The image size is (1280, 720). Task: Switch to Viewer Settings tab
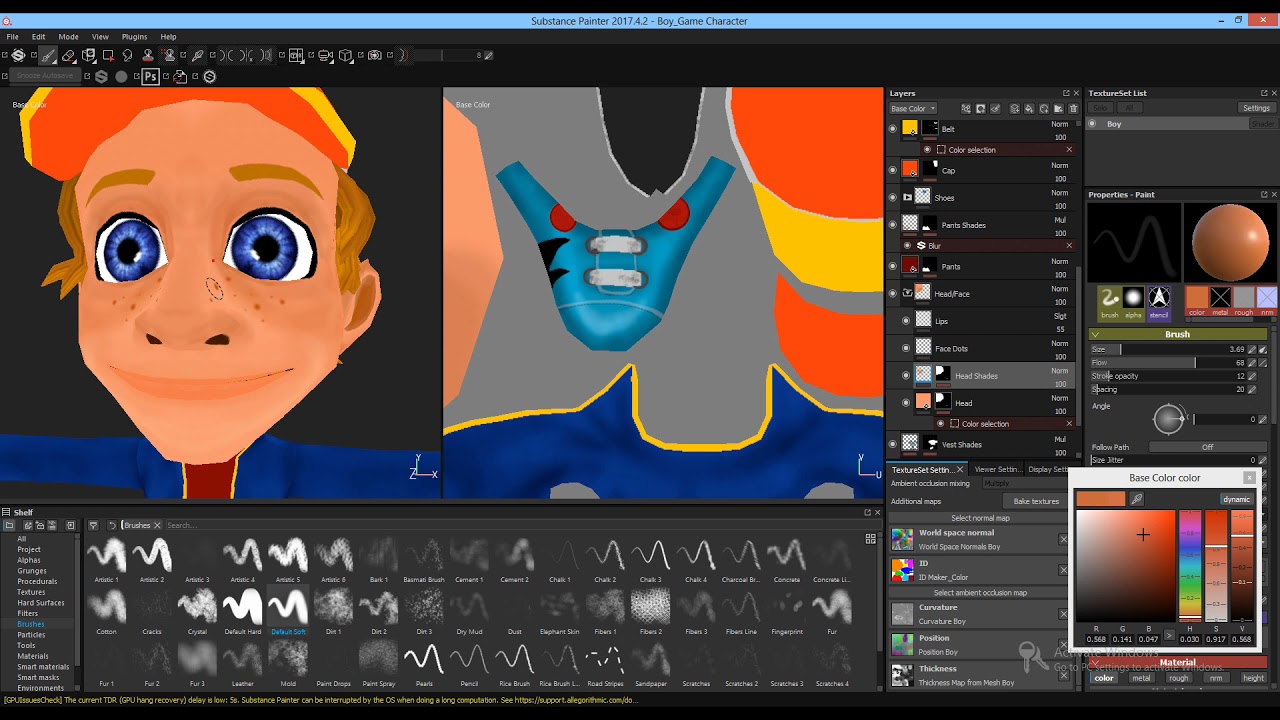tap(997, 469)
